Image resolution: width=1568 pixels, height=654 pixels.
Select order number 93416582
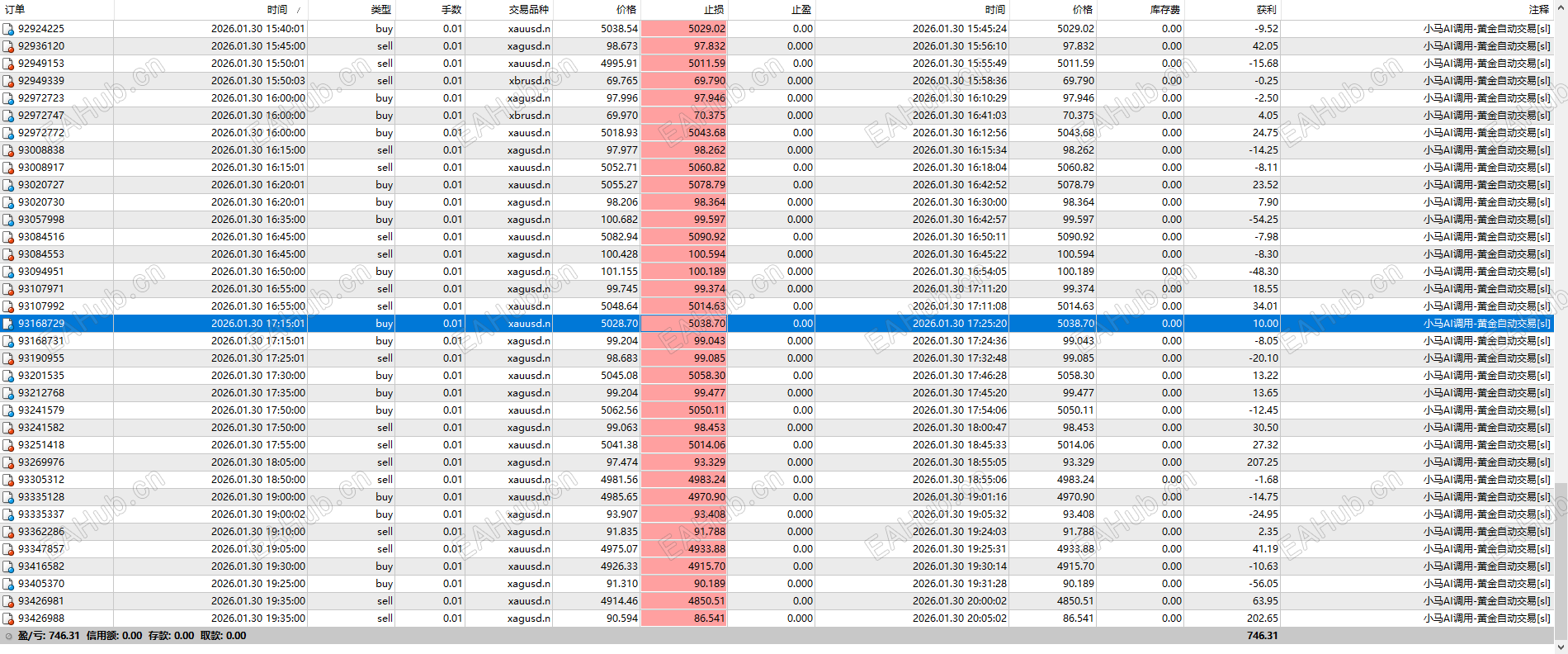pyautogui.click(x=41, y=566)
